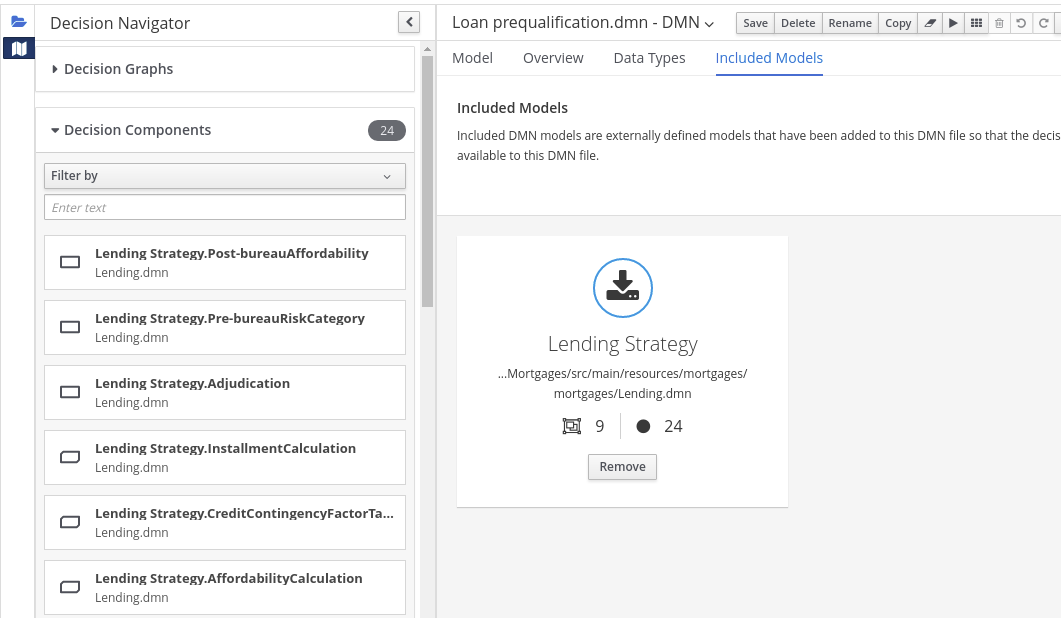Open the Filter by dropdown
This screenshot has width=1061, height=618.
tap(225, 176)
